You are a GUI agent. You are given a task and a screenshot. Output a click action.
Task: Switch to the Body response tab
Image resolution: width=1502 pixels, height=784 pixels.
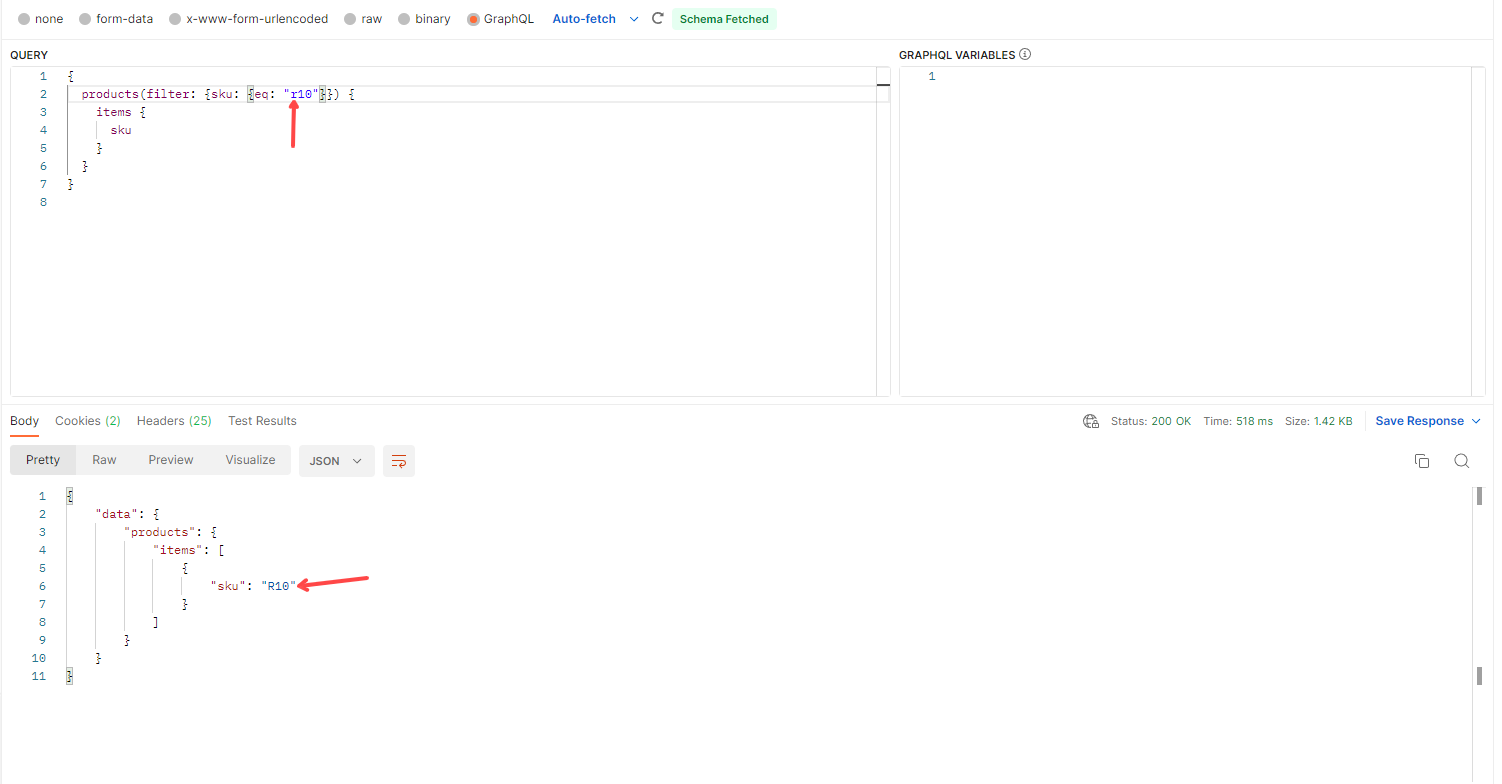click(x=25, y=421)
